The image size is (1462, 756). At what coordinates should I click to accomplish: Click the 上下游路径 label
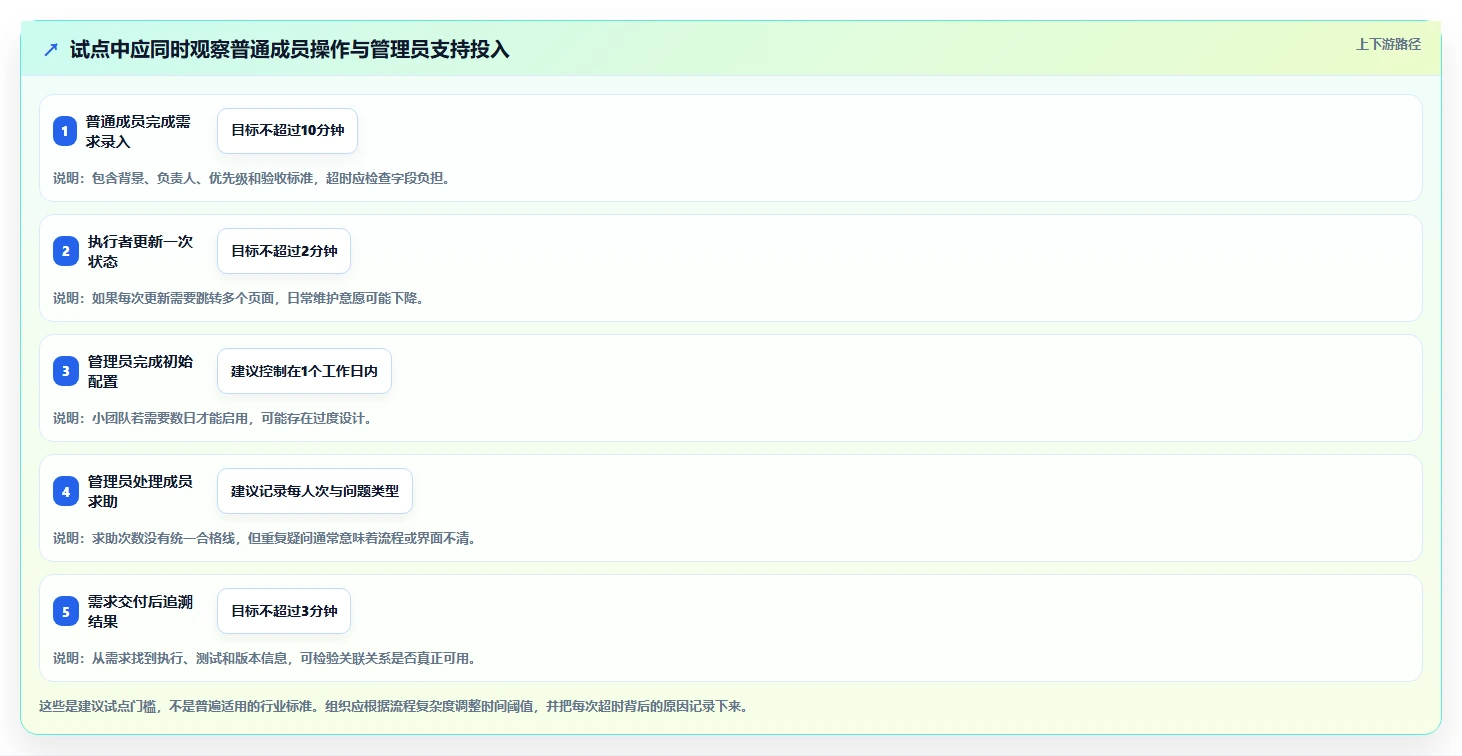[x=1388, y=44]
